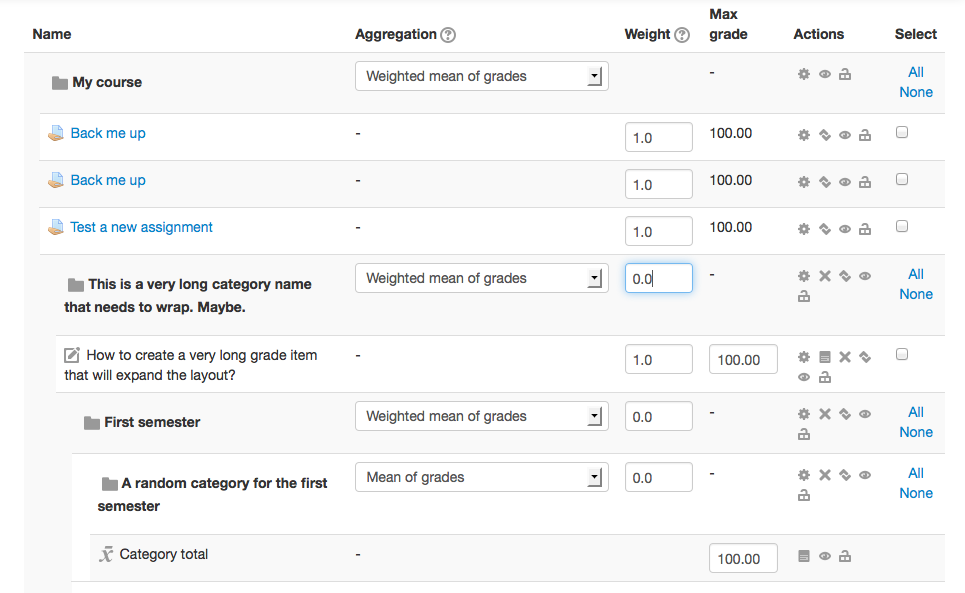Click the Category total max grade field
965x593 pixels.
pyautogui.click(x=743, y=559)
